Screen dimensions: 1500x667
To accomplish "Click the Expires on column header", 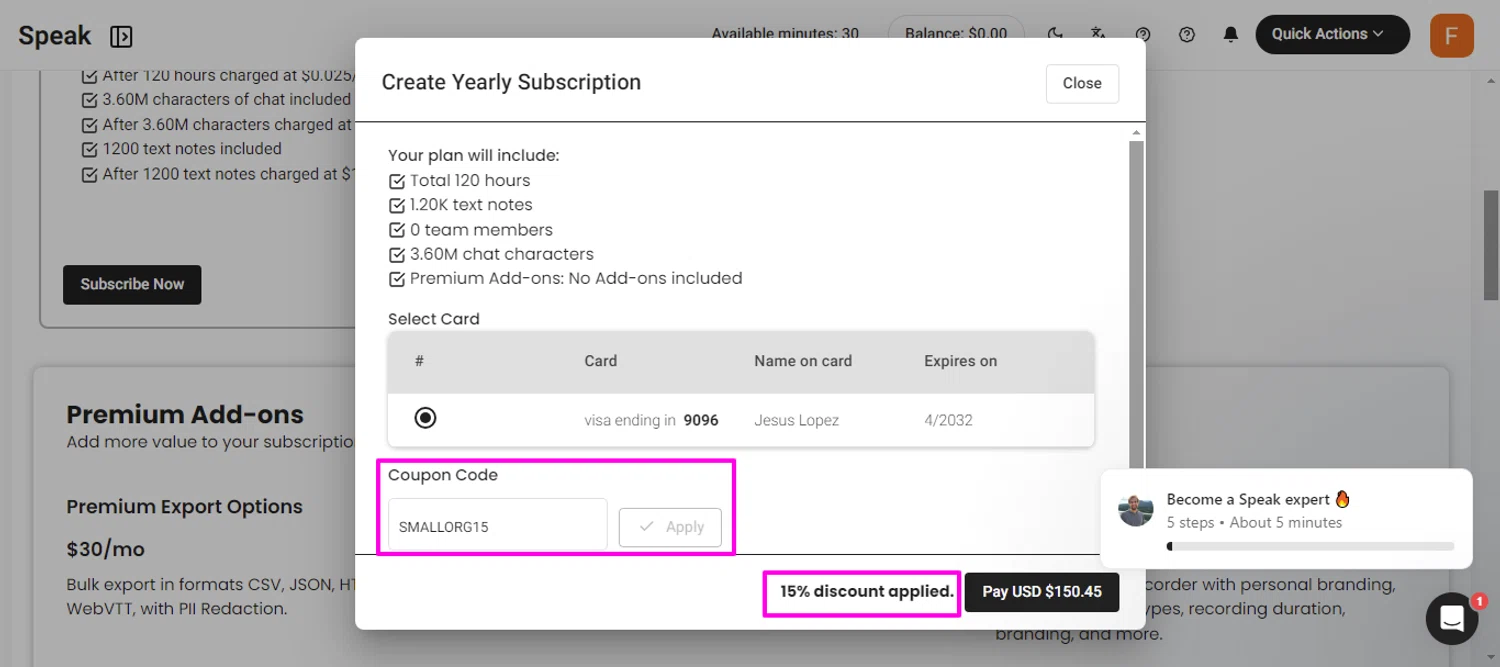I will [x=960, y=361].
